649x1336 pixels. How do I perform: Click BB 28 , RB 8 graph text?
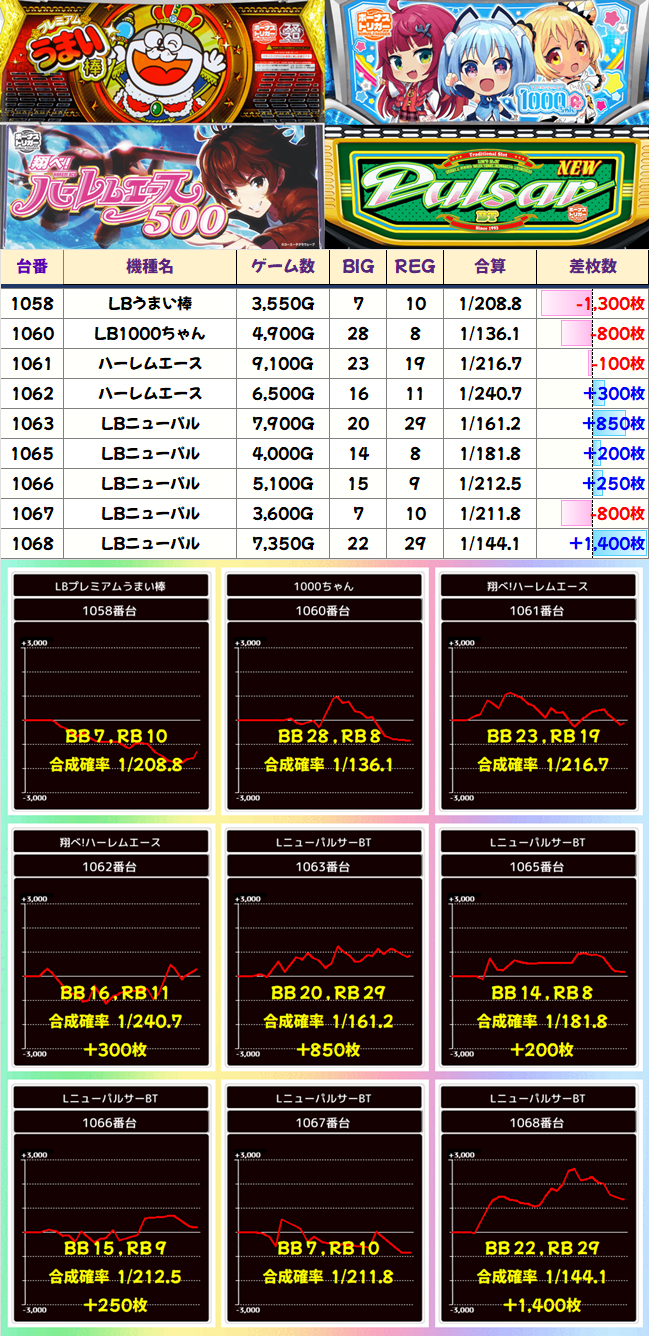(x=330, y=736)
